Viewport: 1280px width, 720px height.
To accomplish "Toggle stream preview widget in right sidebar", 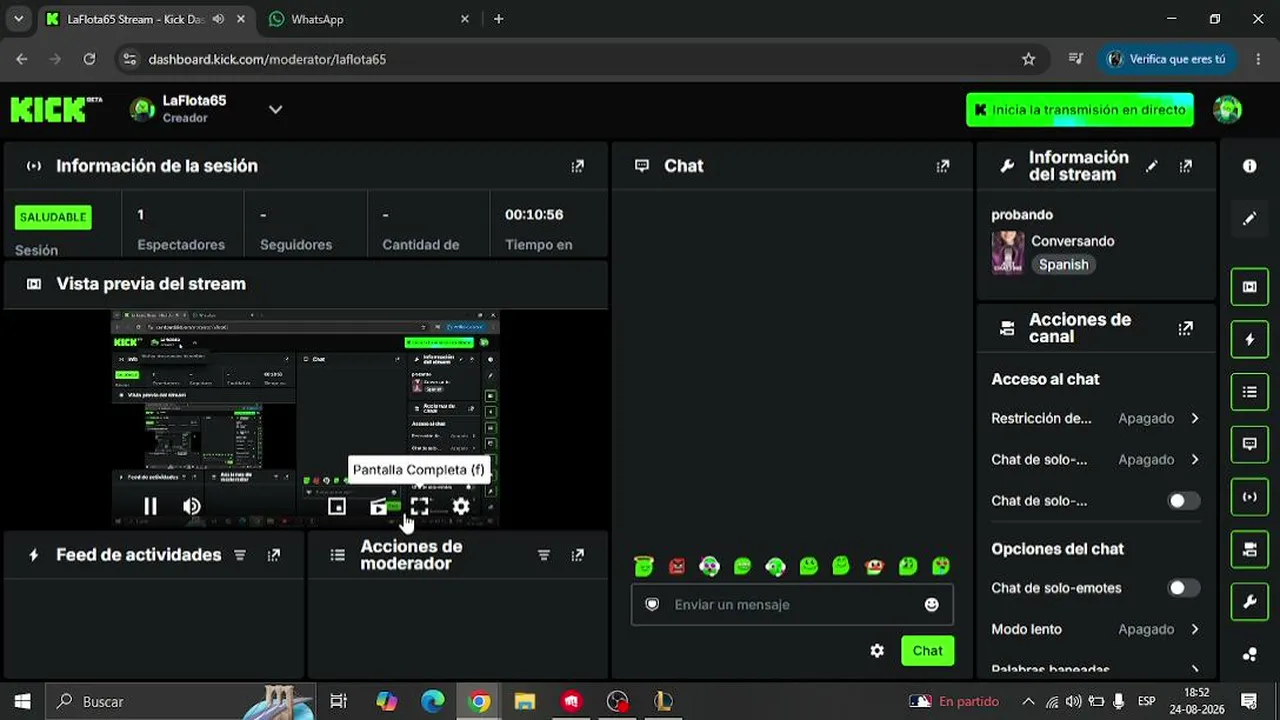I will click(1250, 287).
